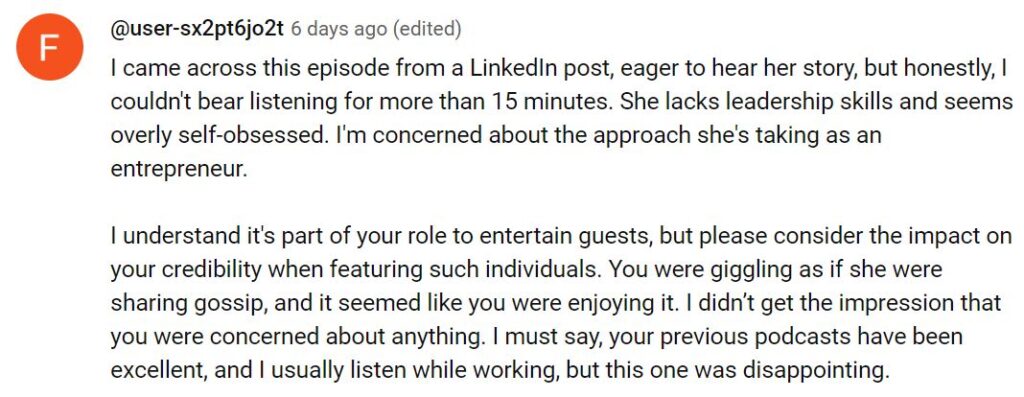
Task: Click the phrase "I understand it's part"
Action: coord(214,237)
